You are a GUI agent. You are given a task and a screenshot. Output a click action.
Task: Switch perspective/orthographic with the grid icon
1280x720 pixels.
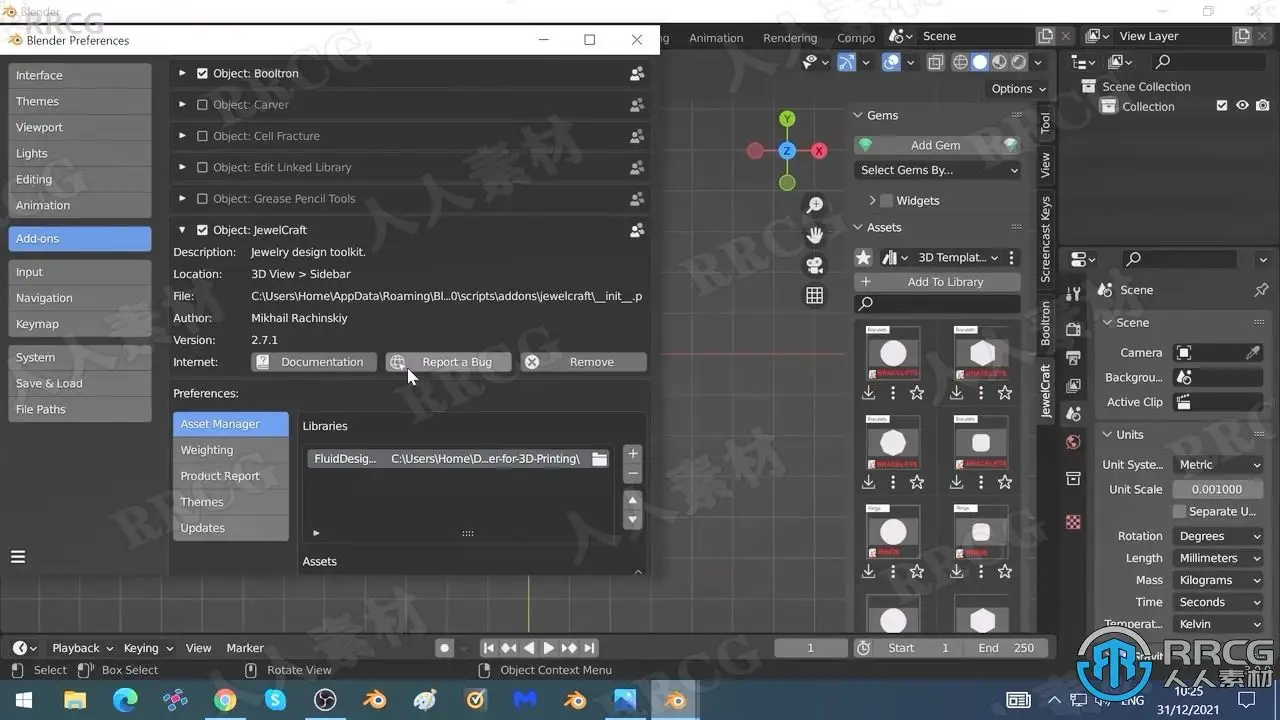pos(815,295)
